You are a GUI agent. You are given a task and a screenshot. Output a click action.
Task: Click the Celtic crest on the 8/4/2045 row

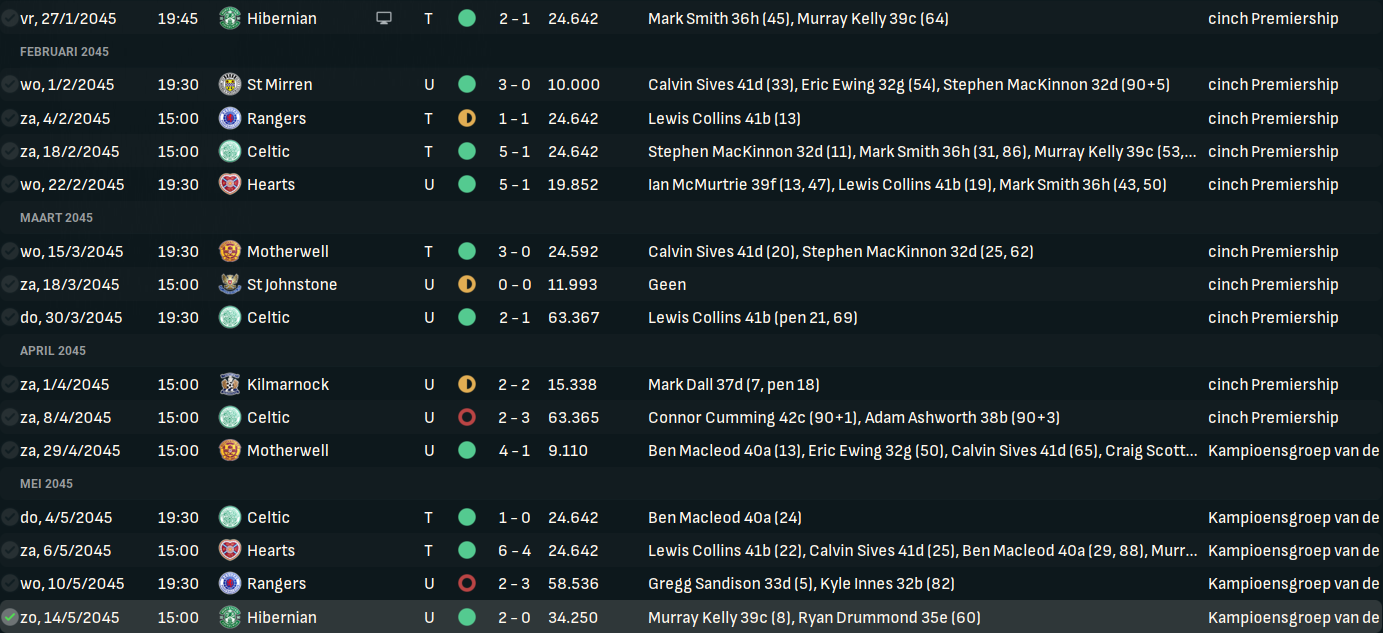pos(230,417)
